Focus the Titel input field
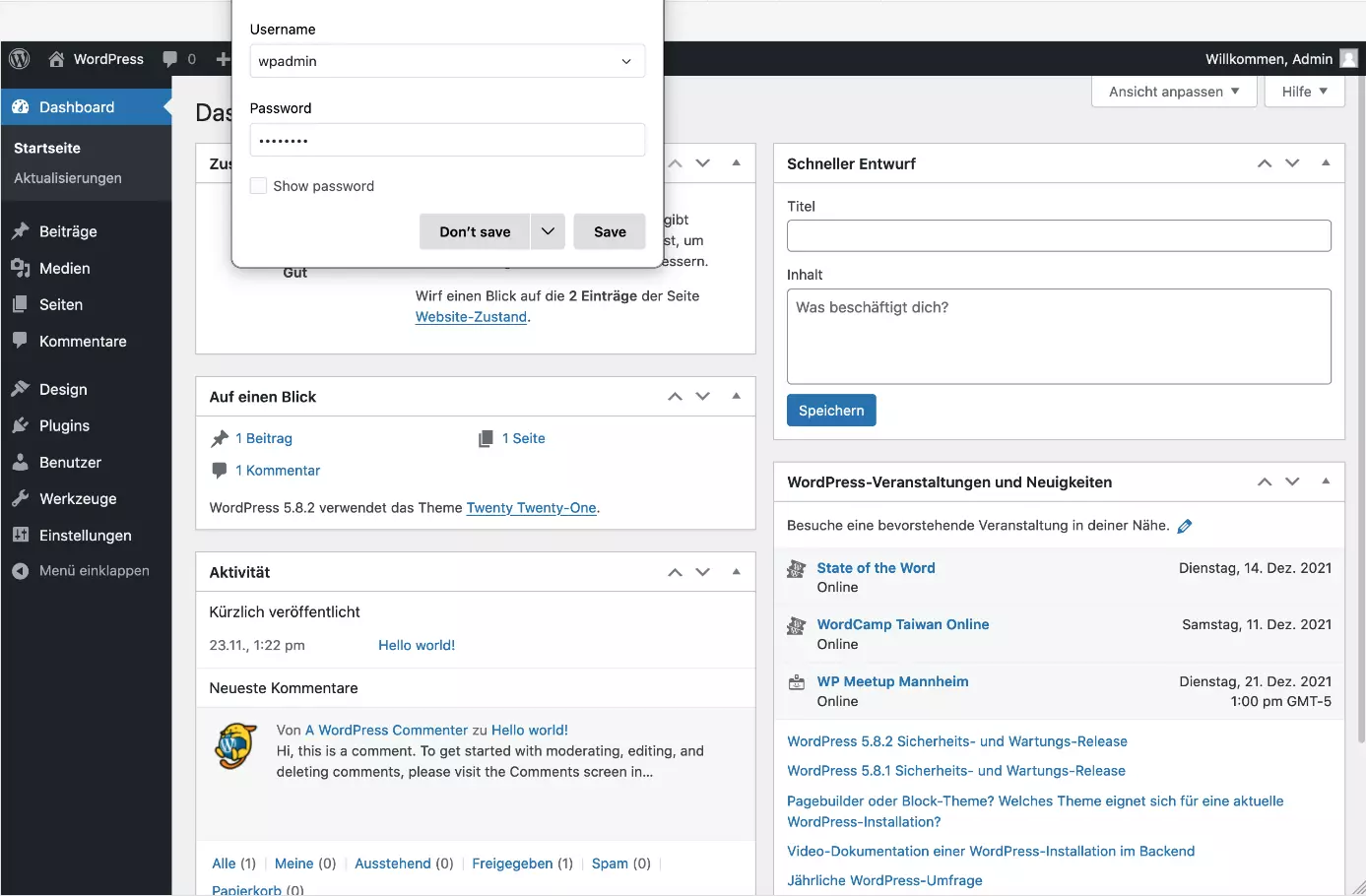The width and height of the screenshot is (1366, 896). pos(1059,235)
